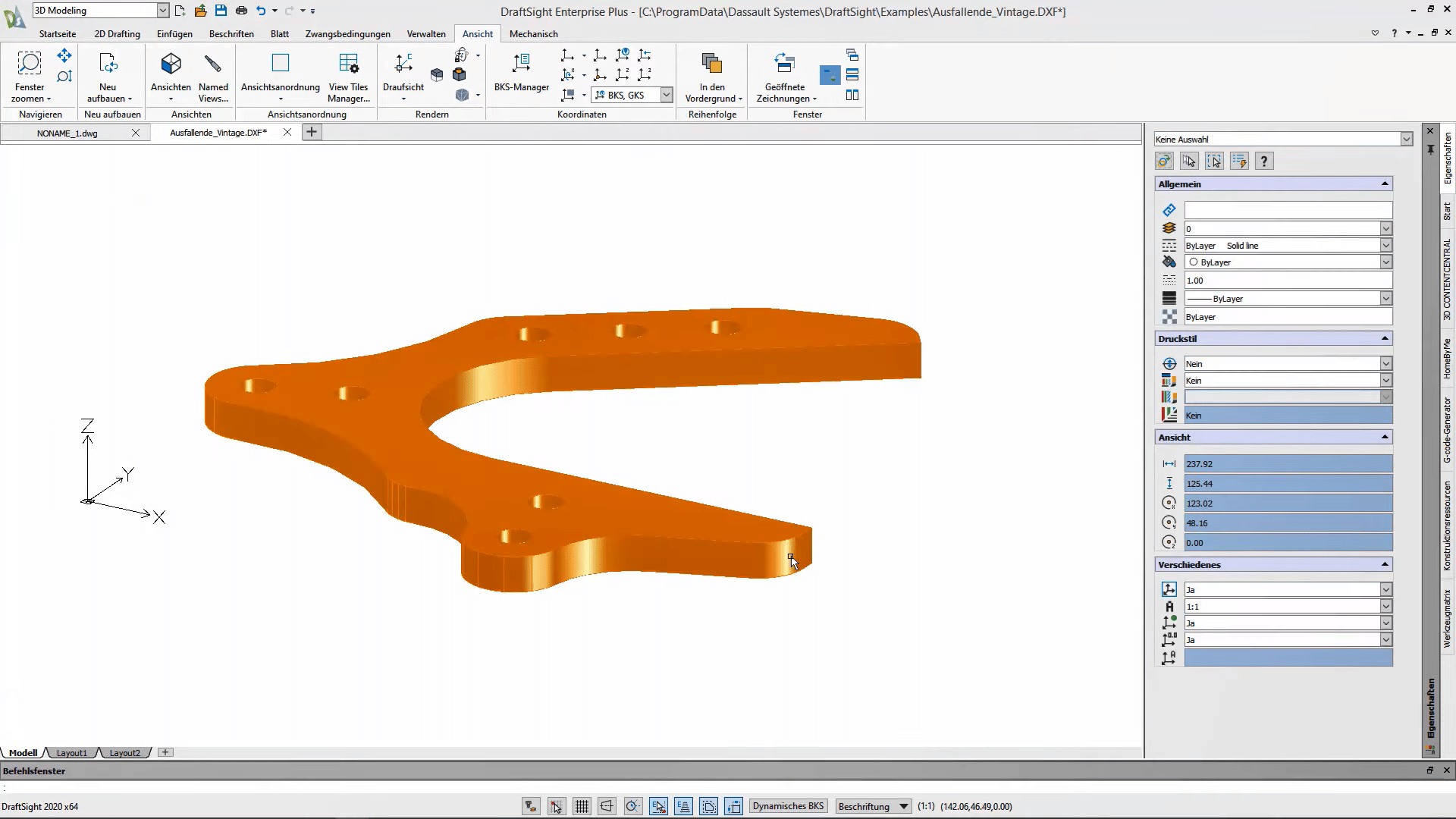Click the Fenster zoomen tool

tap(29, 72)
